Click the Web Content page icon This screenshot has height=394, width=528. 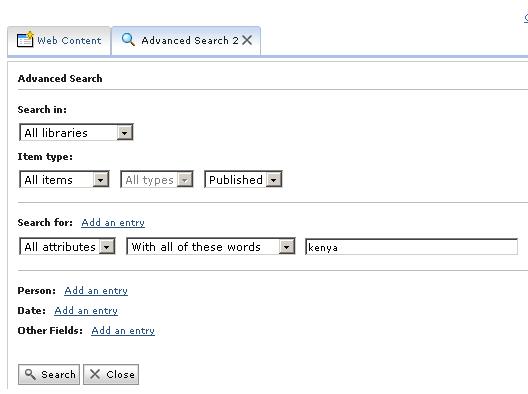25,39
